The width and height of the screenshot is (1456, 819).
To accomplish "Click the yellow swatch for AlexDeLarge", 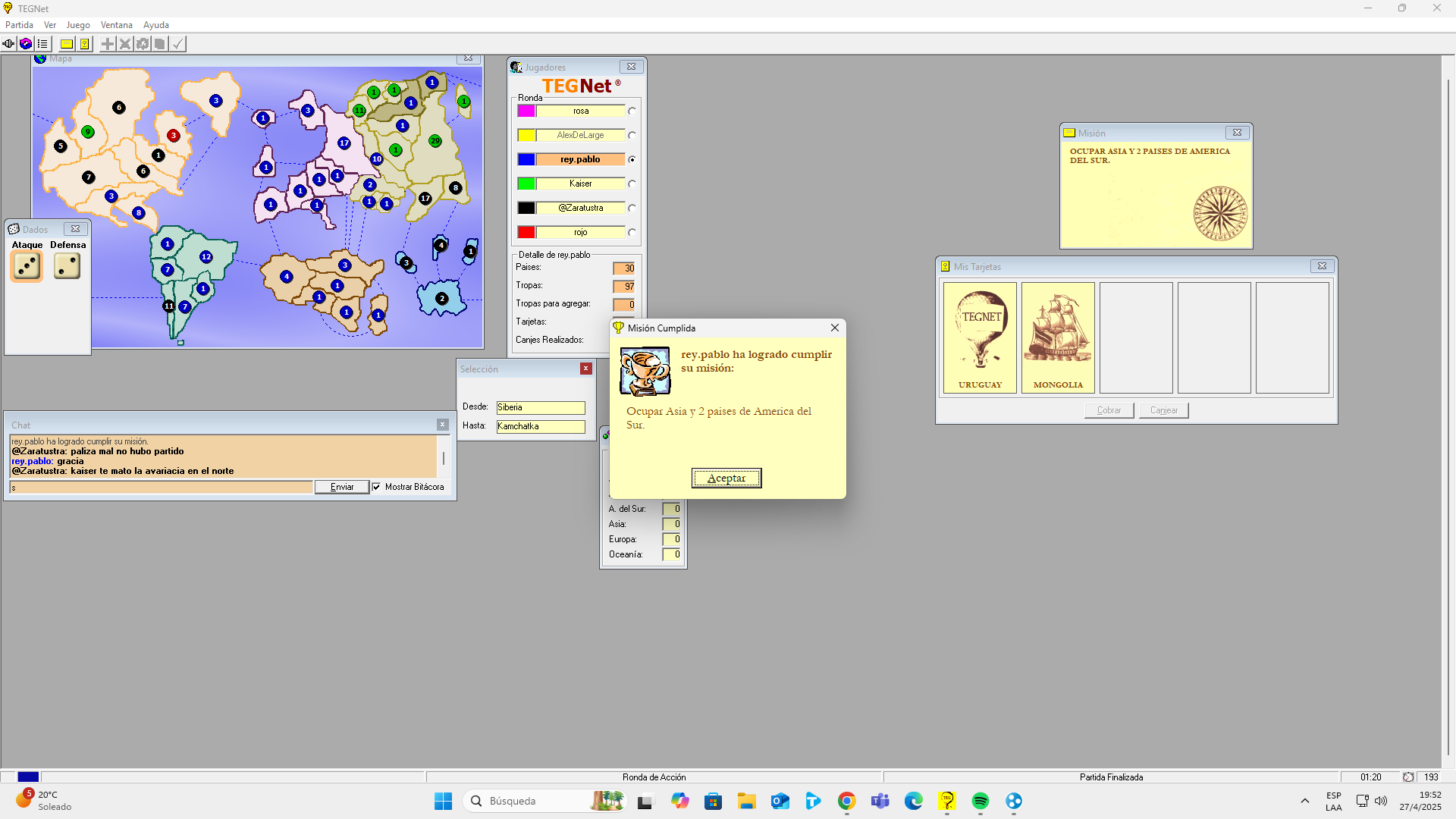I will (x=526, y=135).
